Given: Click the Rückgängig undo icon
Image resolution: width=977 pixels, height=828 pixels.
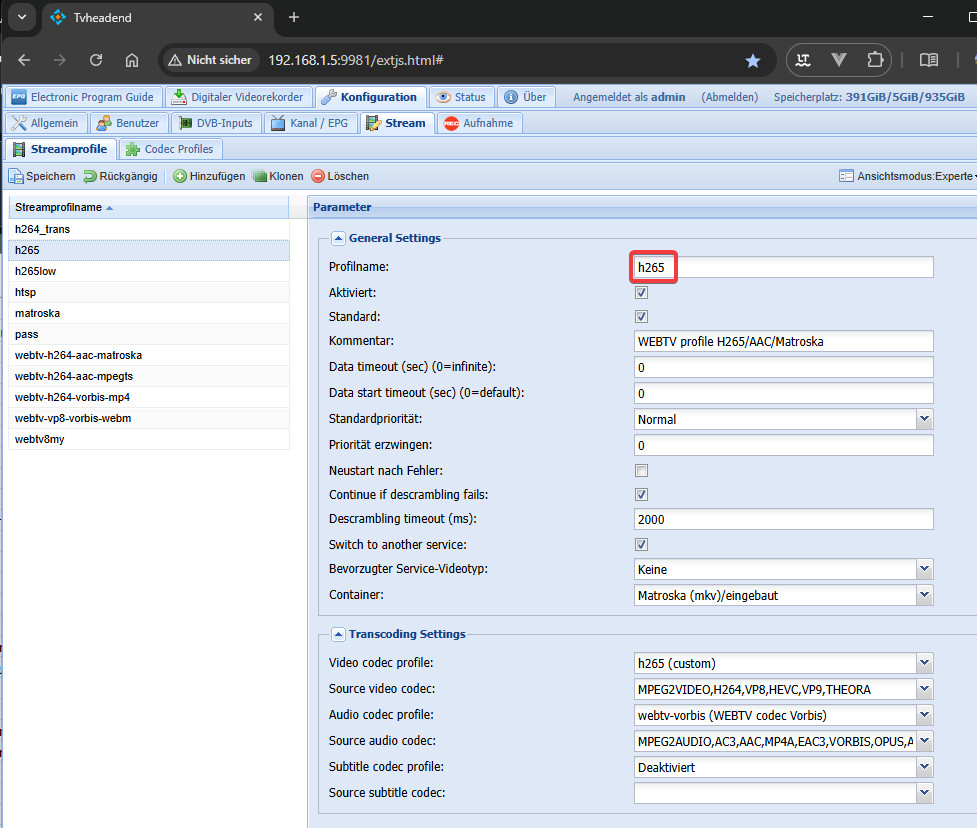Looking at the screenshot, I should point(90,176).
